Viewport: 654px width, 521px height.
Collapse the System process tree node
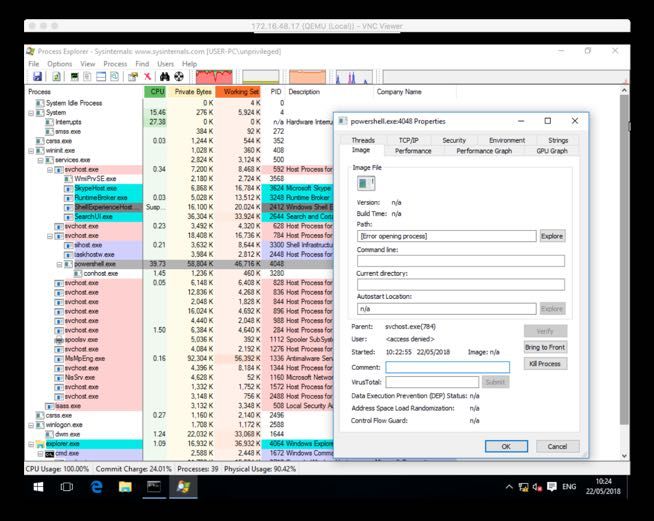(x=31, y=113)
